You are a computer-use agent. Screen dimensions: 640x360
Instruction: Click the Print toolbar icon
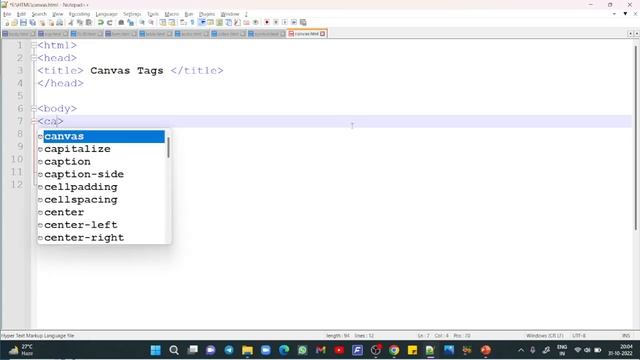click(60, 22)
